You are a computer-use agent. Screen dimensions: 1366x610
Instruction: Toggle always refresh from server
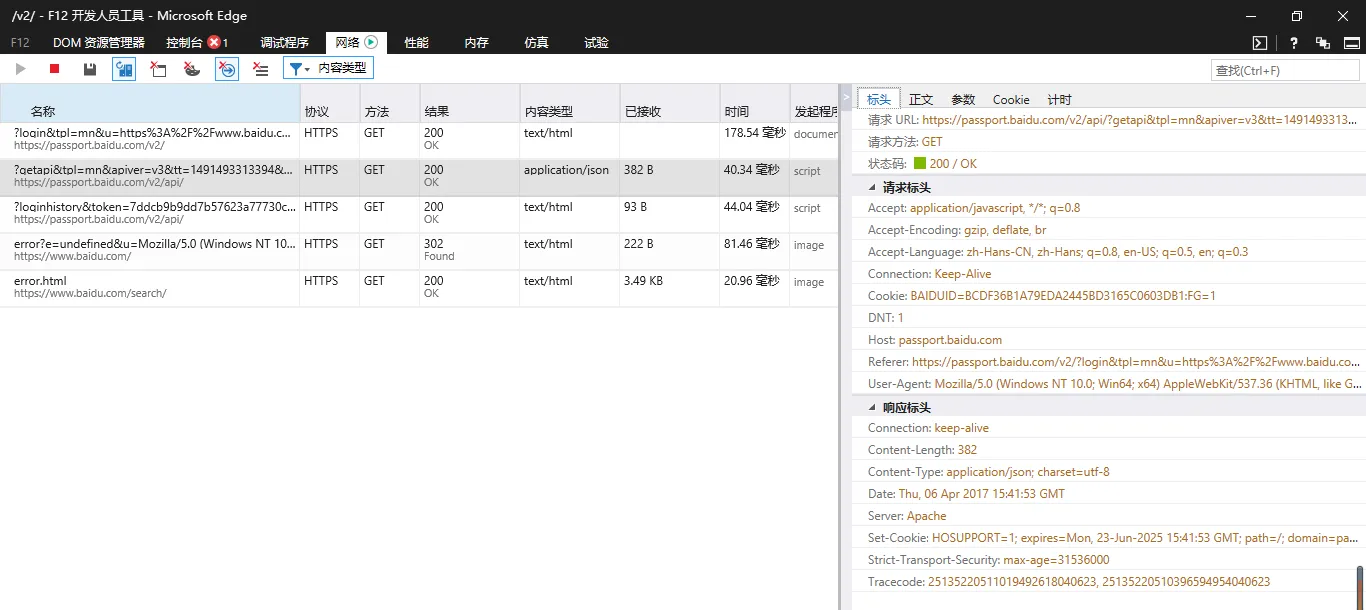pos(124,69)
